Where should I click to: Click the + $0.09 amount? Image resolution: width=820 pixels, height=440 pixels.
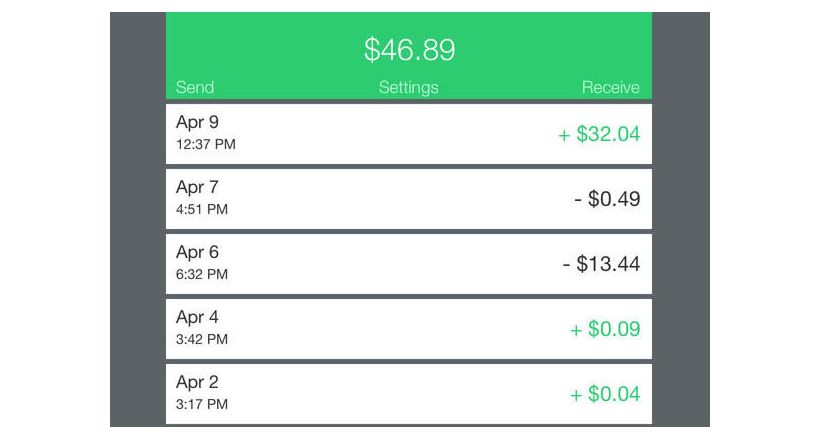coord(605,329)
